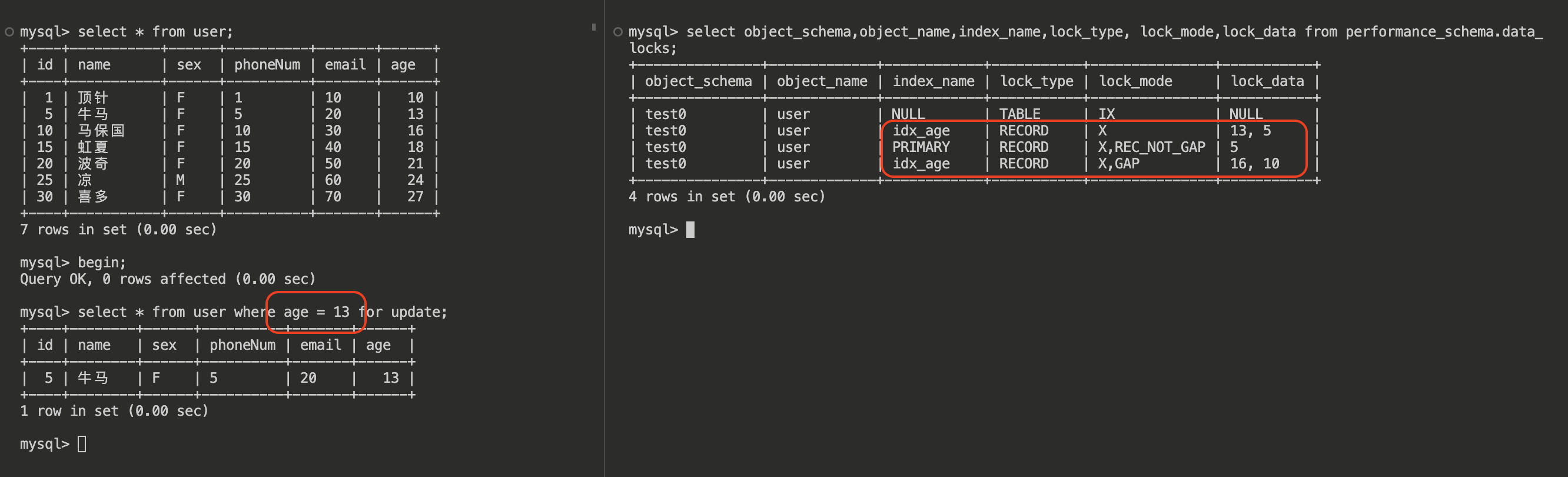Click the "PRIMARY" index name cell
This screenshot has width=1568, height=477.
(x=921, y=147)
